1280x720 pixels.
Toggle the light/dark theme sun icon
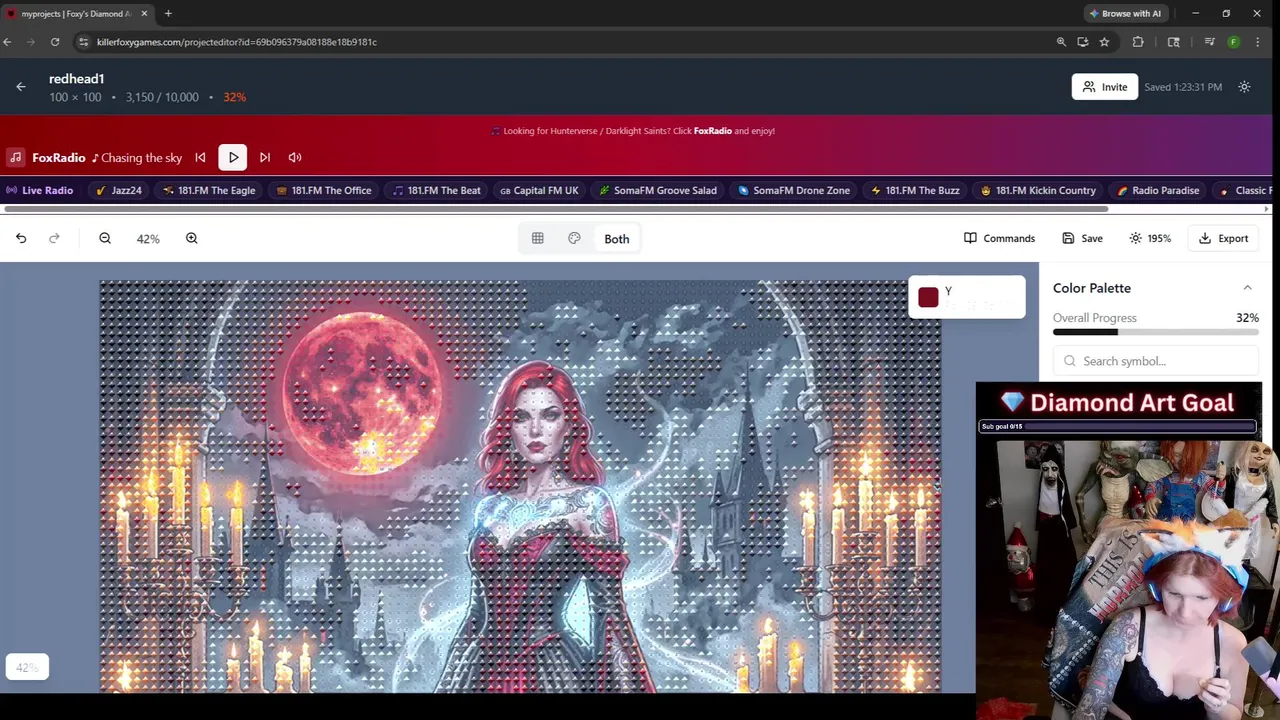point(1244,87)
